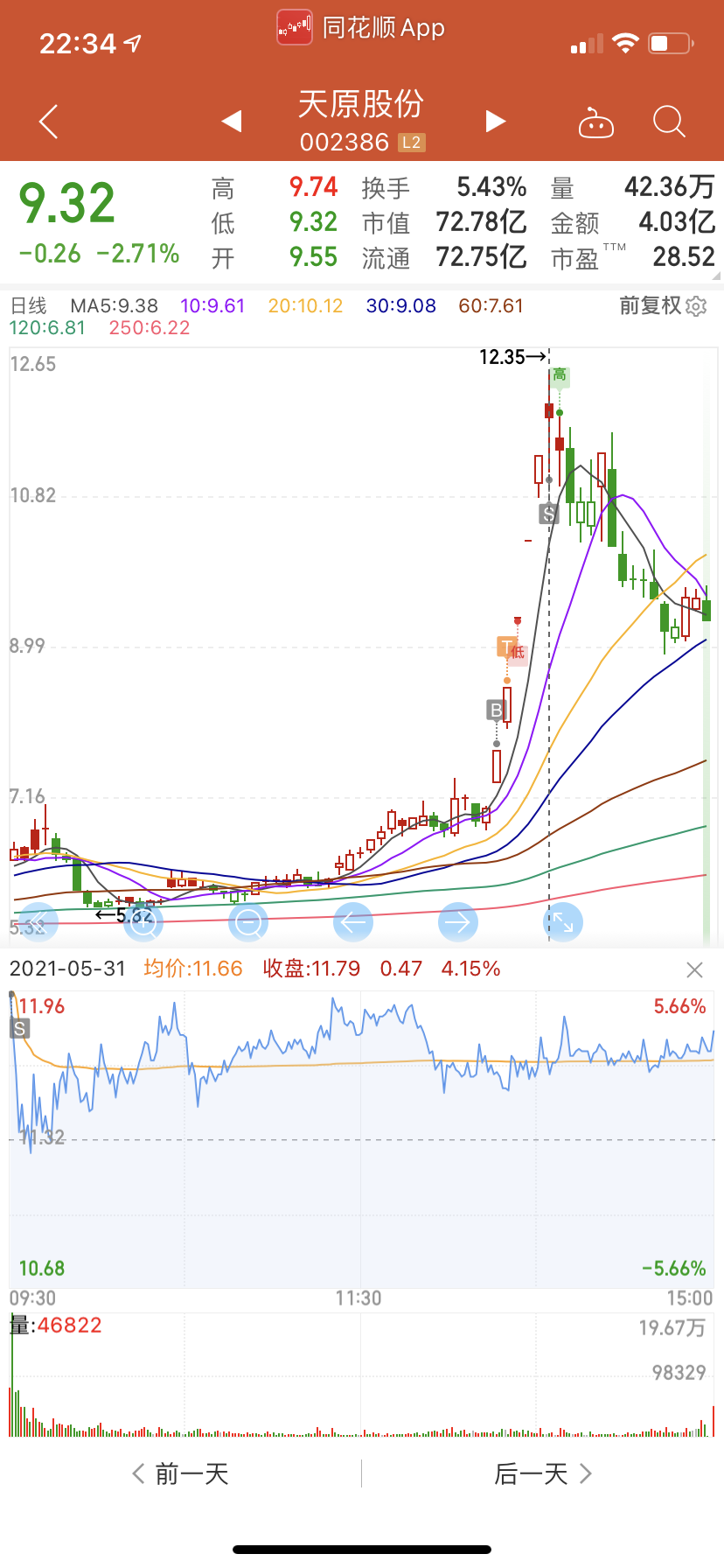724x1568 pixels.
Task: Expand chart to fullscreen with diagonal arrows
Action: point(562,921)
